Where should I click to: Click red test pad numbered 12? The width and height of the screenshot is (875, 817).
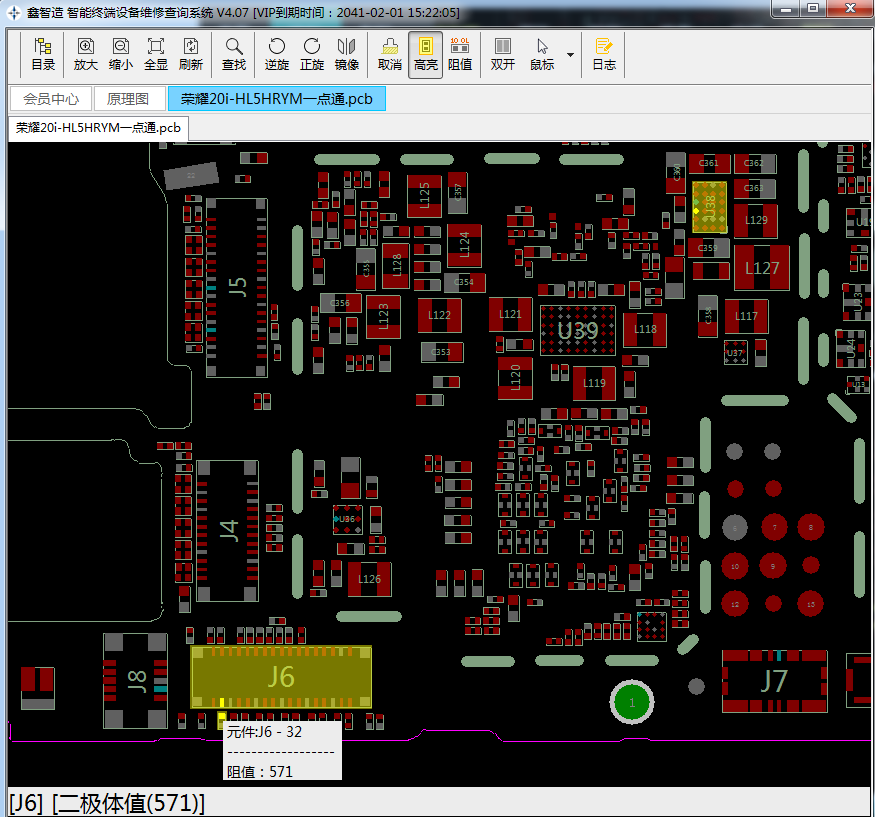735,604
